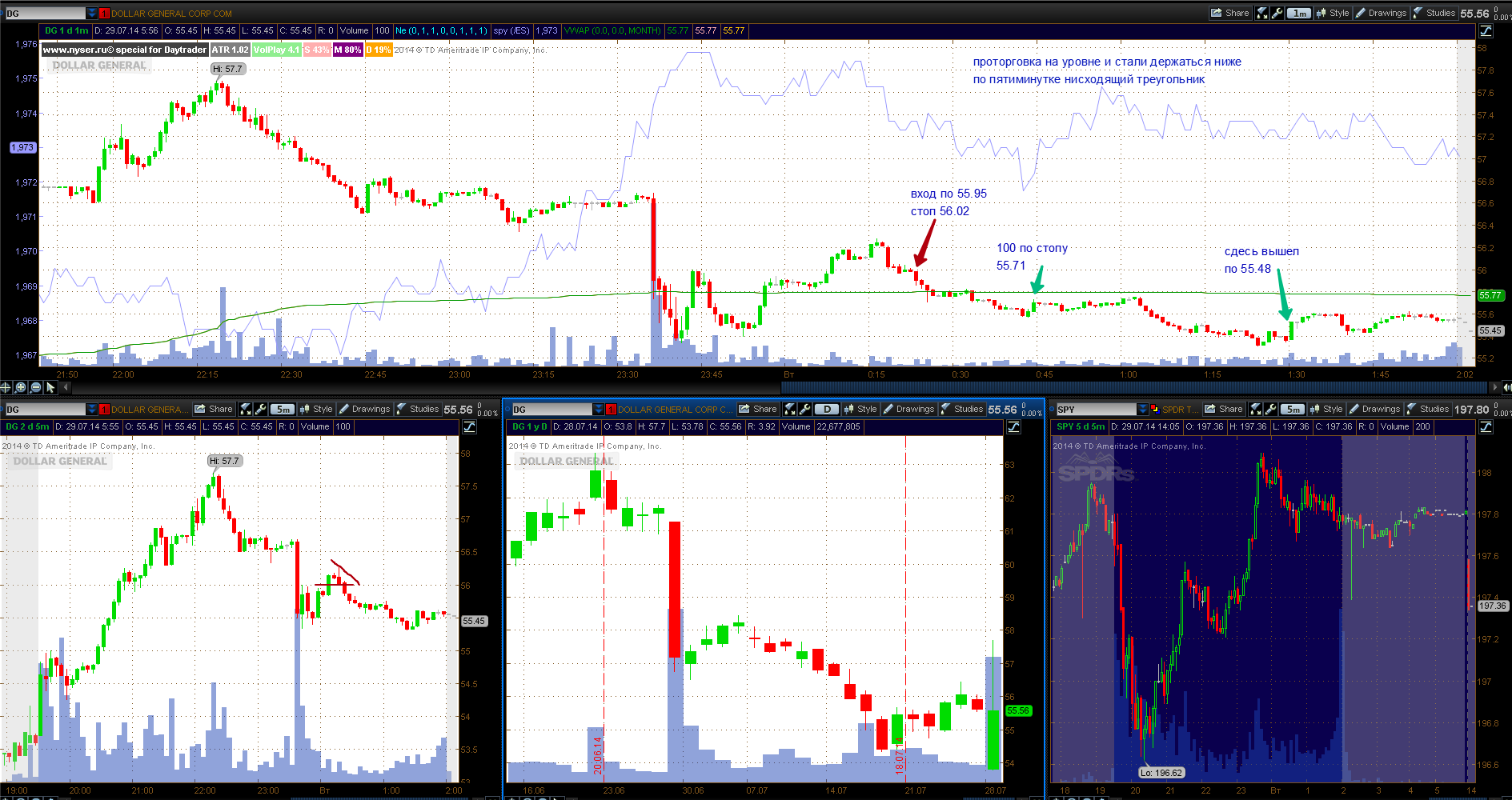1512x800 pixels.
Task: Open Drawings menu on top chart
Action: [x=1381, y=13]
